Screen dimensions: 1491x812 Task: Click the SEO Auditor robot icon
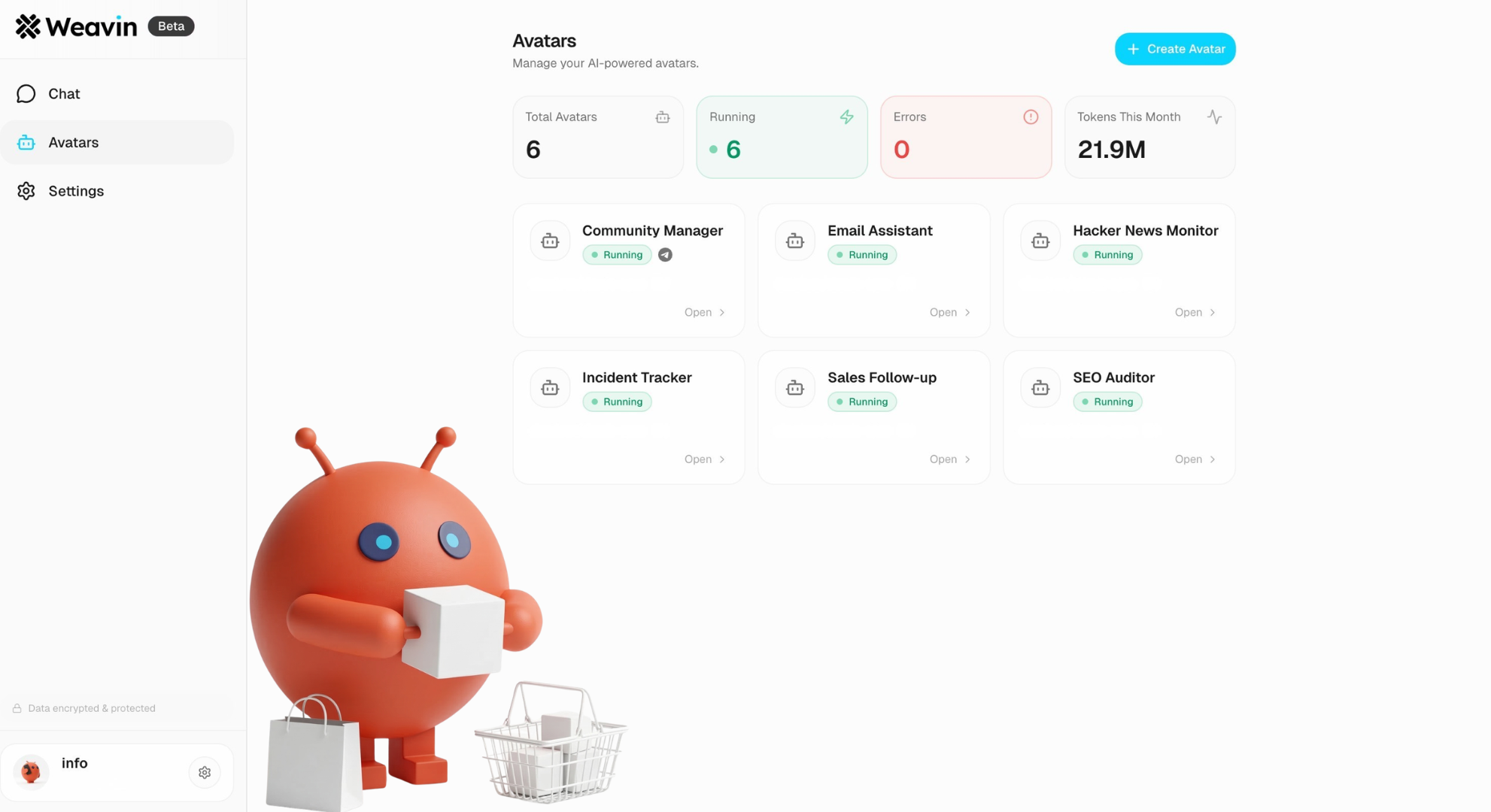(x=1040, y=387)
